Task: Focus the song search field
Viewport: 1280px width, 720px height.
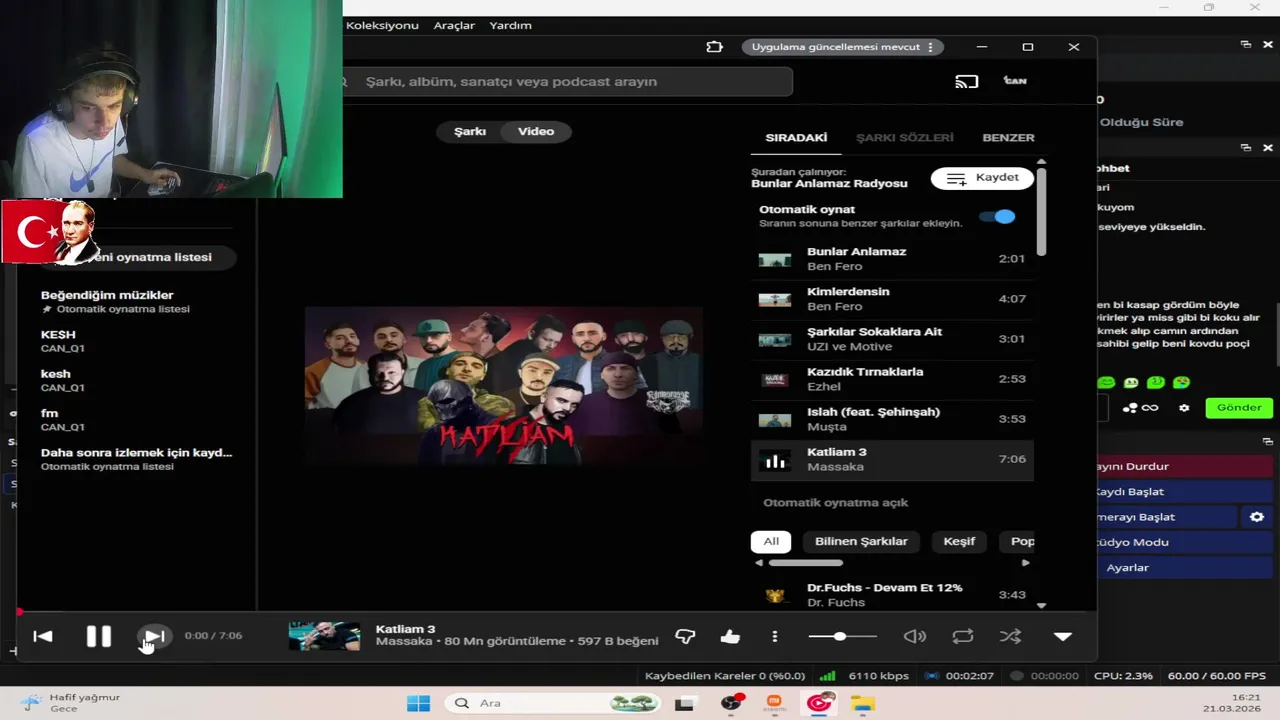Action: 567,81
